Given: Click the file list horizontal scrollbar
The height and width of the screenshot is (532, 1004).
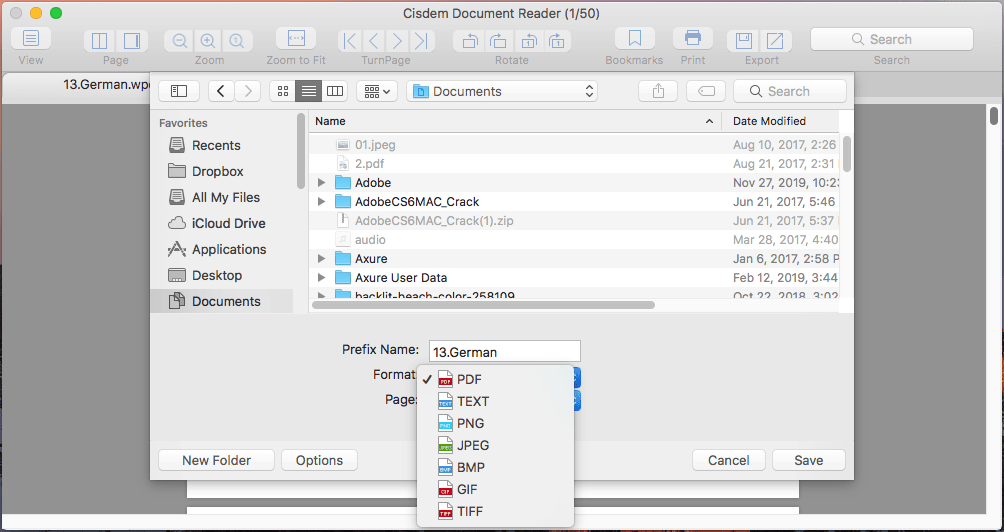Looking at the screenshot, I should pyautogui.click(x=483, y=305).
